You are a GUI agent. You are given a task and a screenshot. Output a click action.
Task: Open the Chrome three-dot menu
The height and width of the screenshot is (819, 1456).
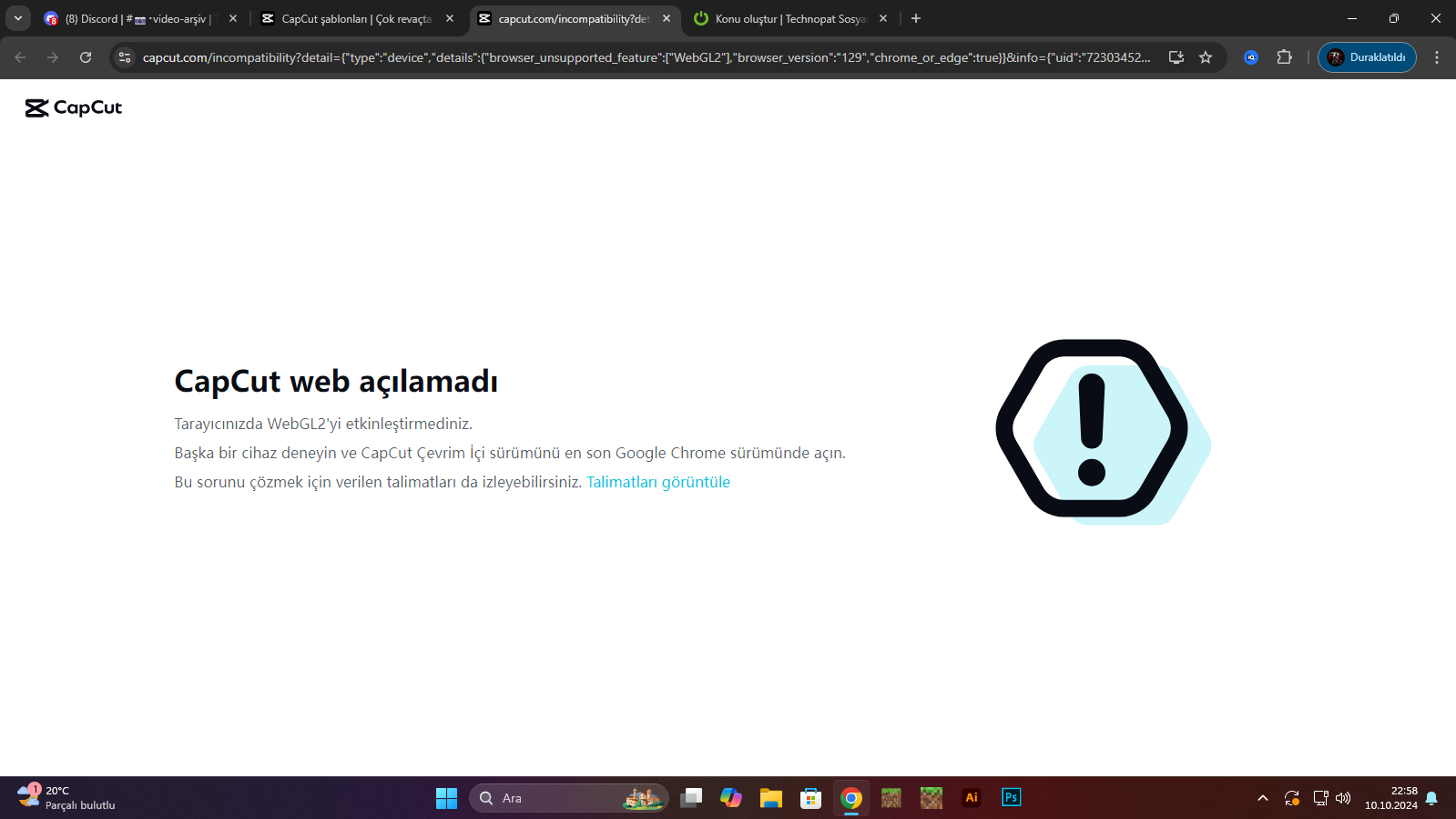point(1437,57)
